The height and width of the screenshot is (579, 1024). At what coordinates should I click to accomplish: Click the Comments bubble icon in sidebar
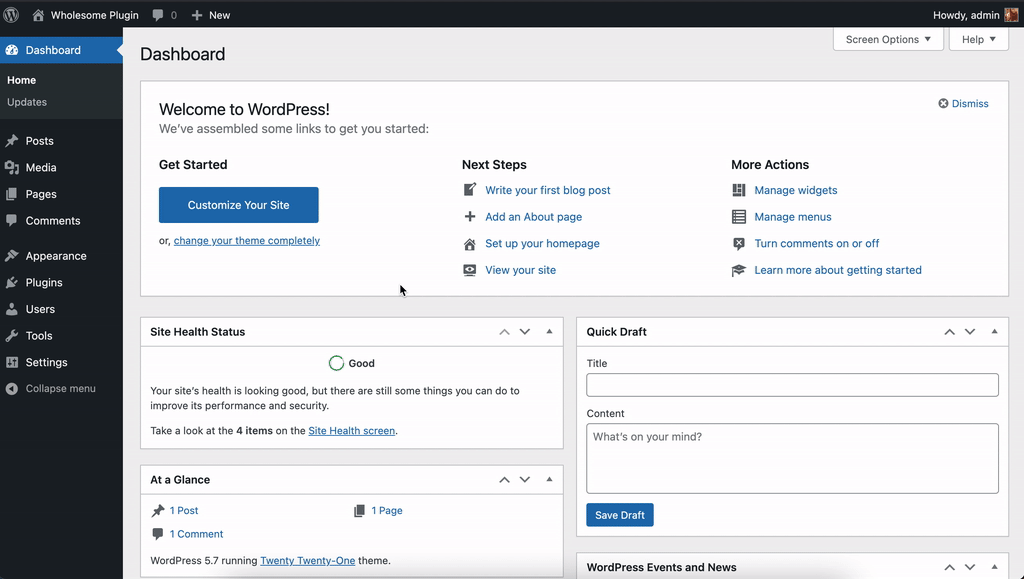pos(12,221)
